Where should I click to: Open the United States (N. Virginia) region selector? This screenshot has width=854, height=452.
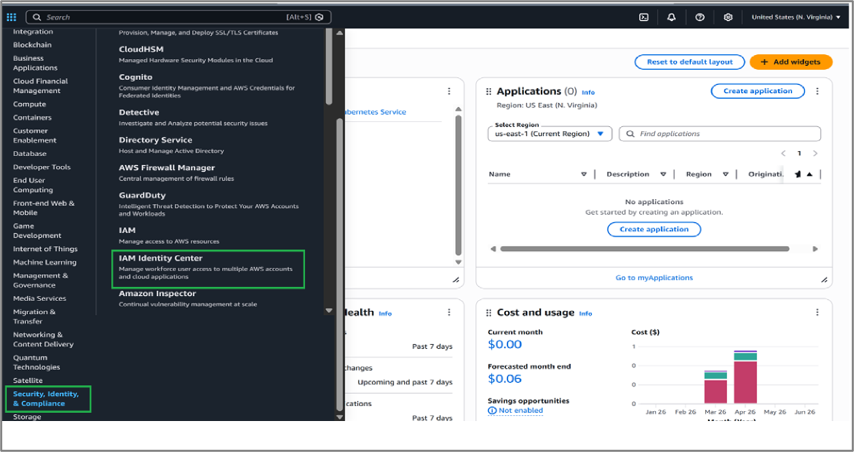(796, 17)
